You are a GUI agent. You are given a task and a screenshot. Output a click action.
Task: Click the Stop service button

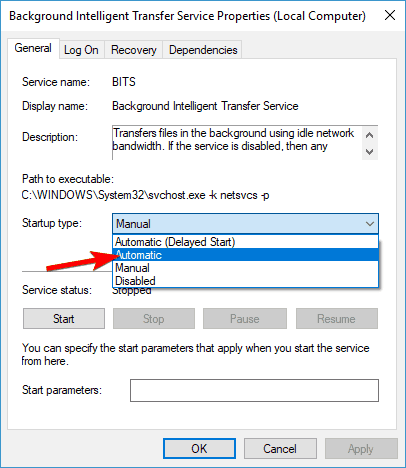tap(154, 319)
